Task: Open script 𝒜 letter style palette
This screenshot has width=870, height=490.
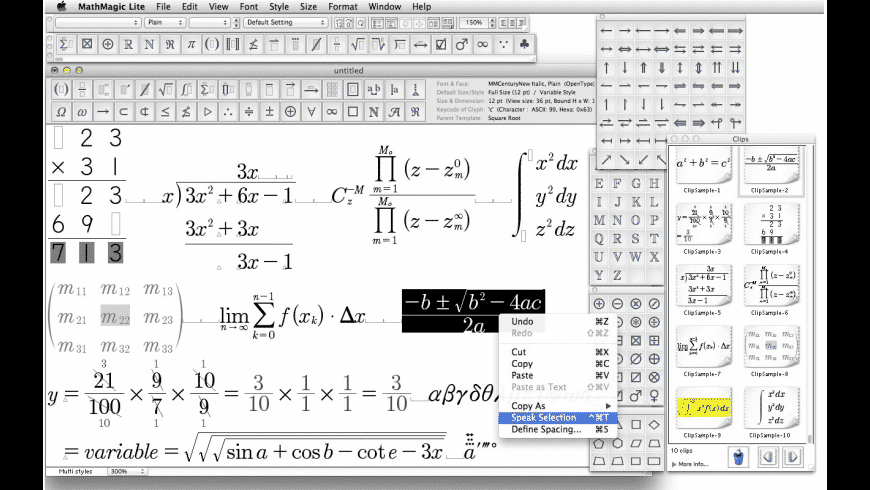Action: click(x=394, y=112)
